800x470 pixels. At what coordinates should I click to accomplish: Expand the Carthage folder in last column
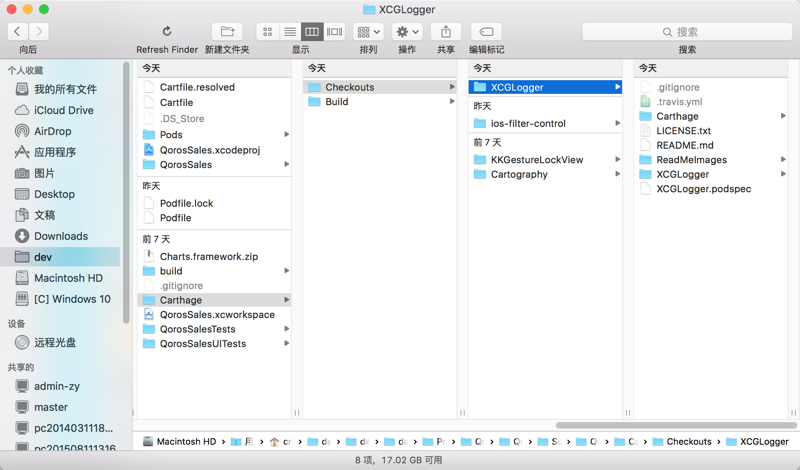(783, 116)
